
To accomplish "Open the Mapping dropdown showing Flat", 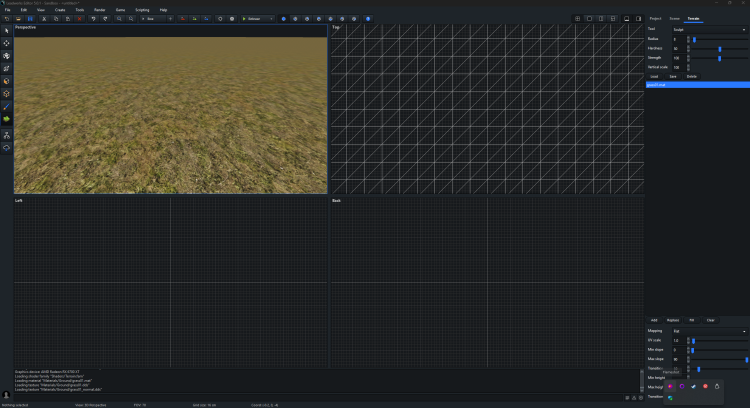I will 708,331.
